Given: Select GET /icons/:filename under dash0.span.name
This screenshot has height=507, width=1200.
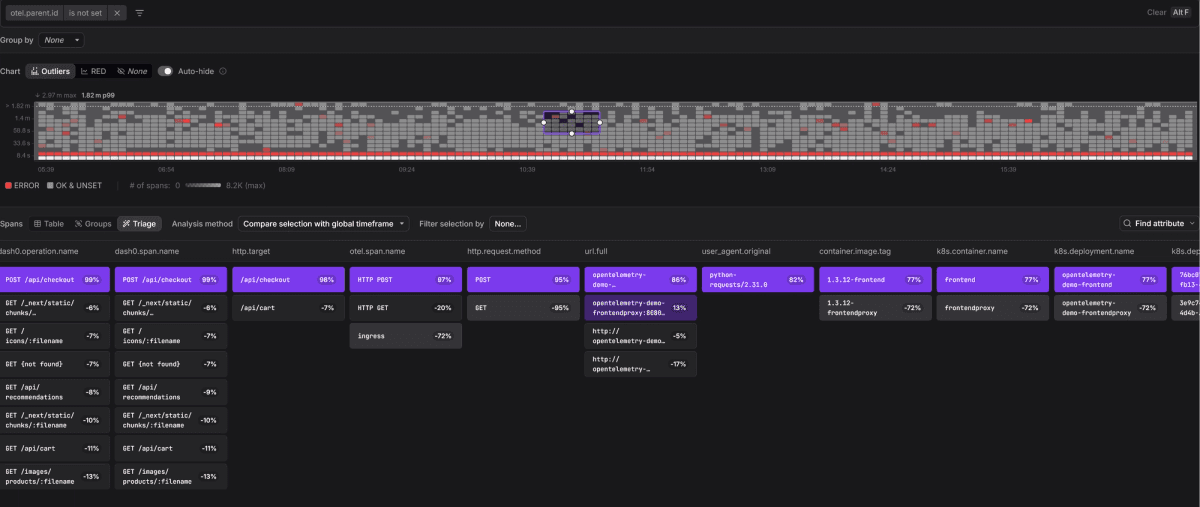Looking at the screenshot, I should click(171, 336).
